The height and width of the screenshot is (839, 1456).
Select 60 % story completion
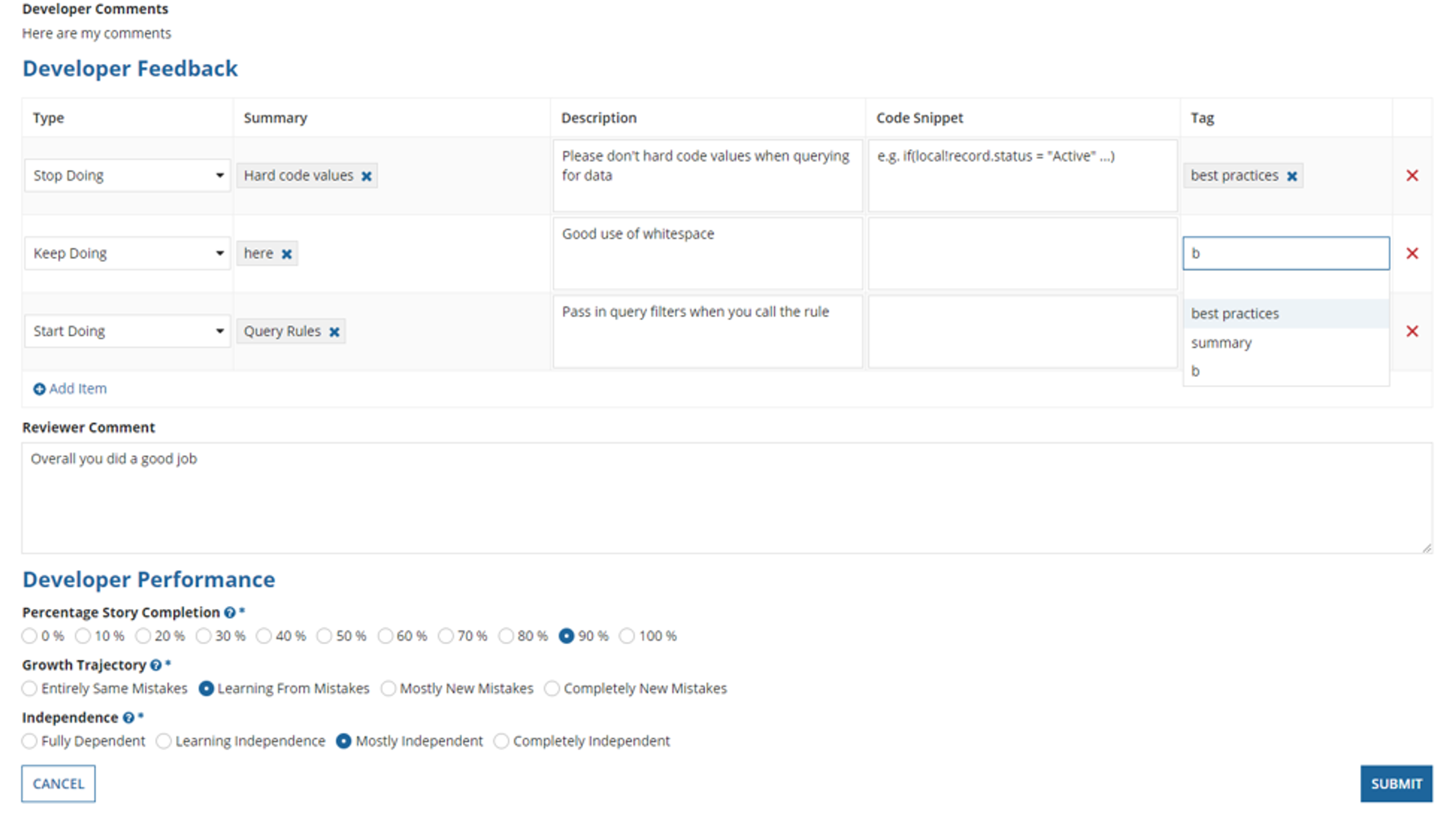[385, 635]
